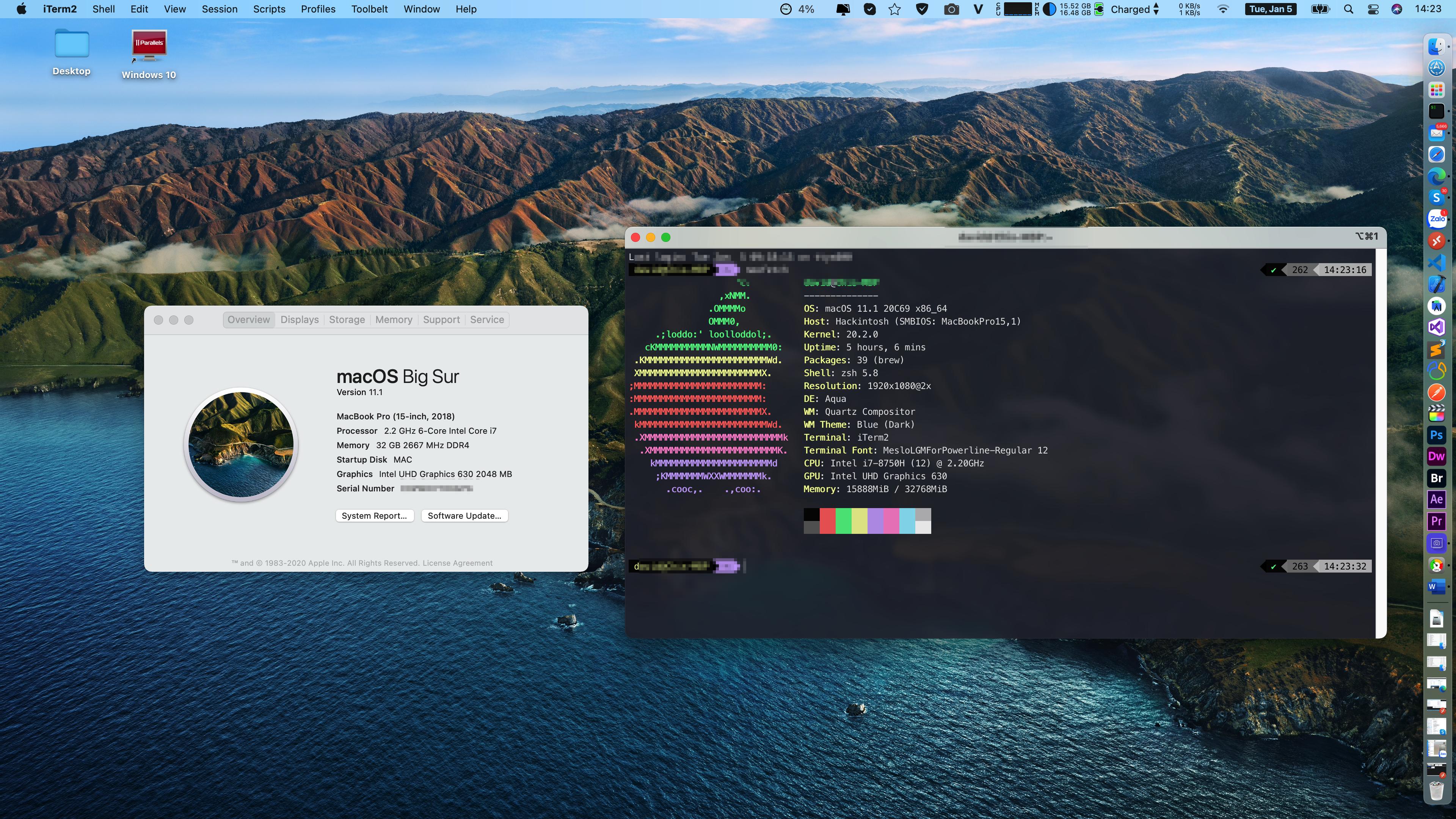
Task: Launch Adobe Bridge from the Dock
Action: pyautogui.click(x=1436, y=478)
